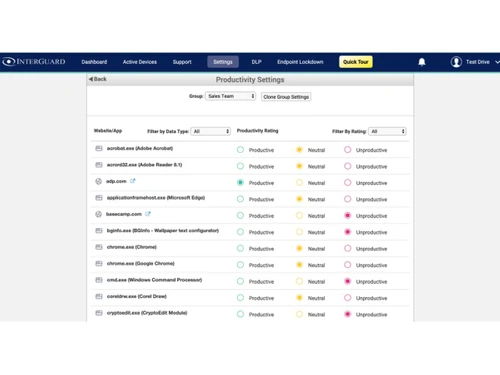Click the app icon beside coreldrw.exe
This screenshot has width=500, height=375.
pyautogui.click(x=99, y=296)
